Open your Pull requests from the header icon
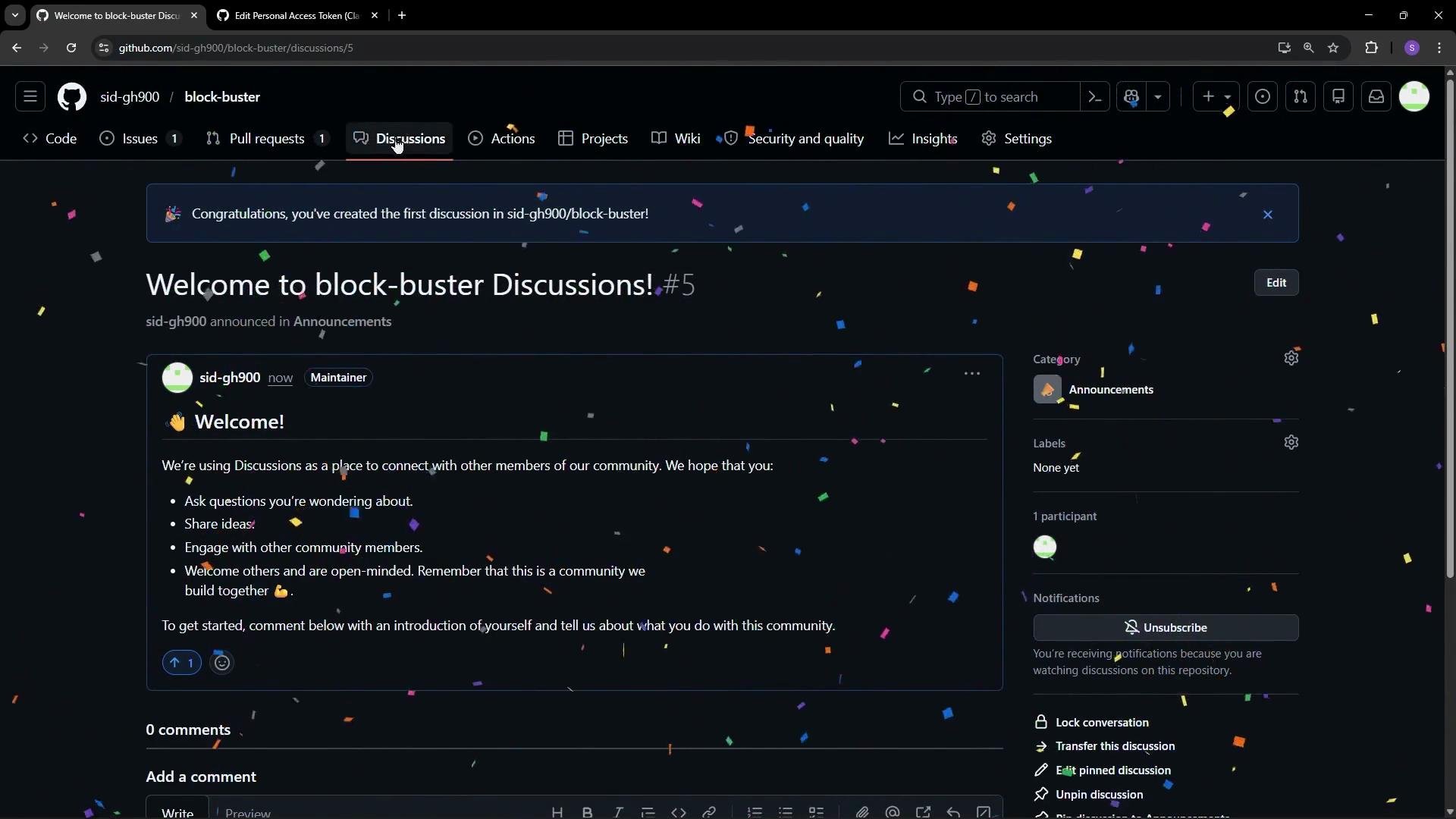This screenshot has height=819, width=1456. click(x=1301, y=97)
